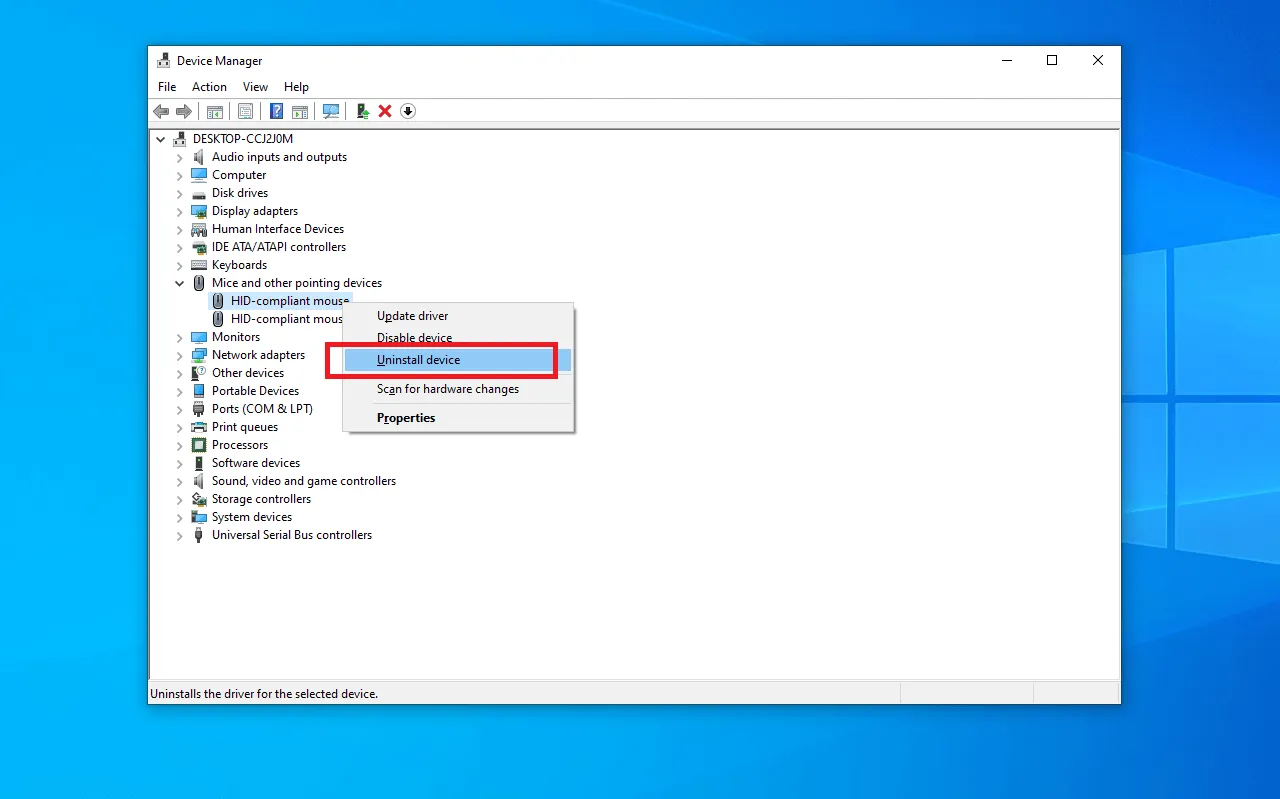Select the highlighted HID-compliant mouse entry
Image resolution: width=1280 pixels, height=799 pixels.
pos(280,301)
